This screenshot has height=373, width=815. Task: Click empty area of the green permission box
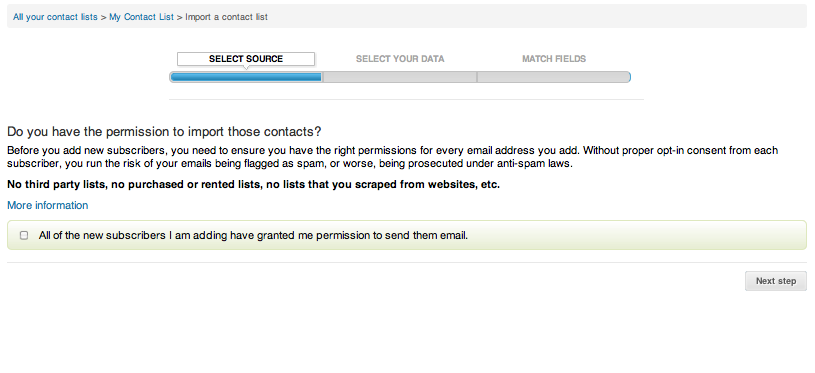(637, 235)
